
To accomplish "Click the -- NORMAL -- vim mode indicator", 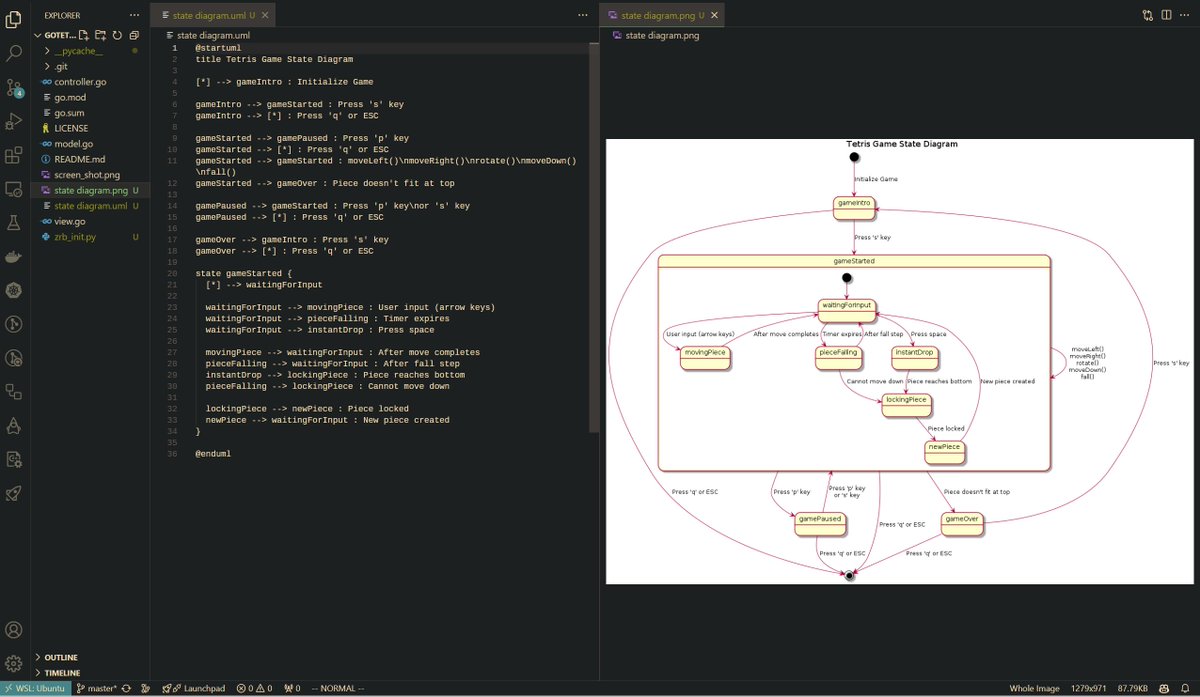I will click(338, 688).
